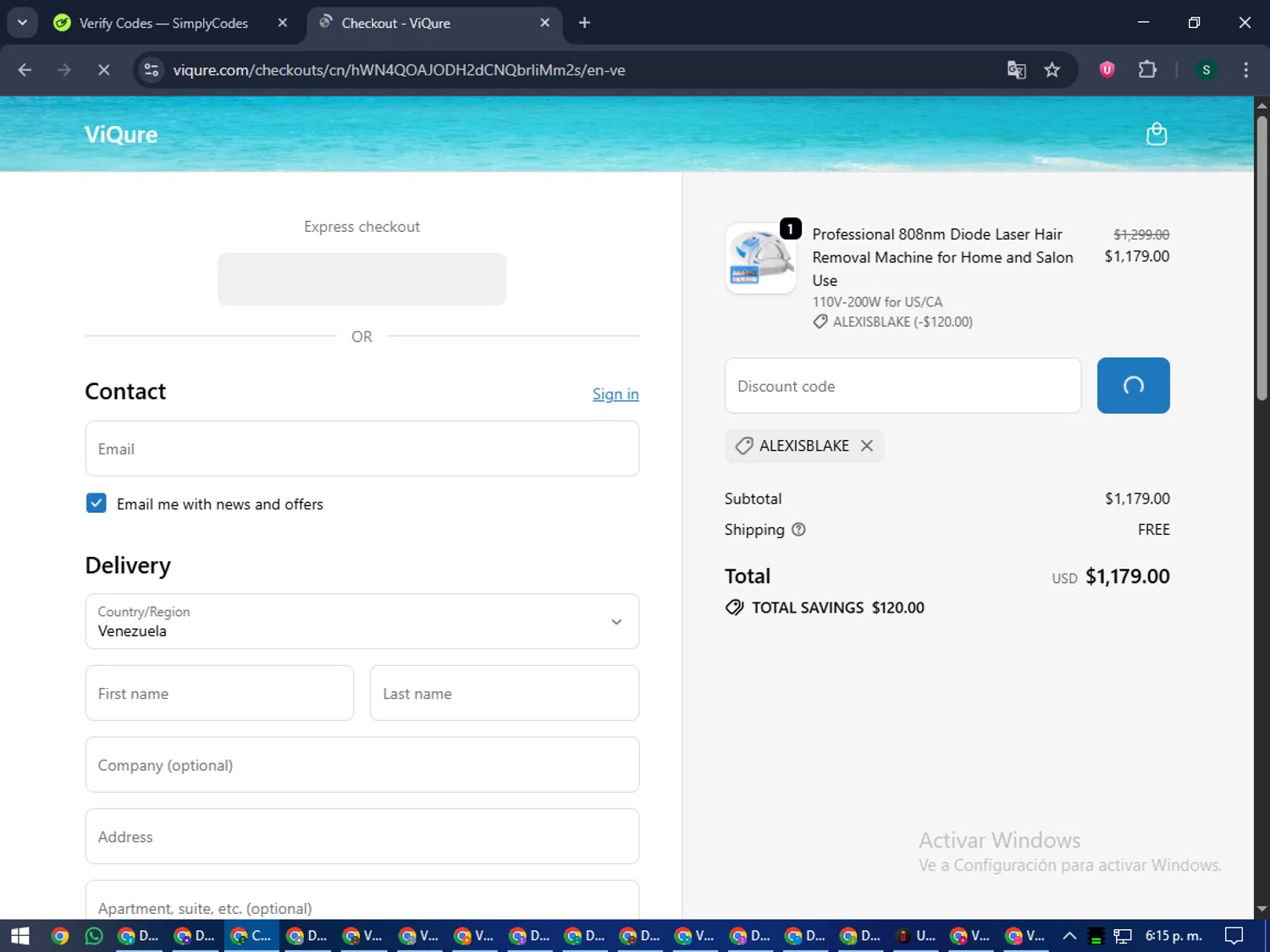Open the extensions puzzle icon
Viewport: 1270px width, 952px height.
coord(1147,70)
